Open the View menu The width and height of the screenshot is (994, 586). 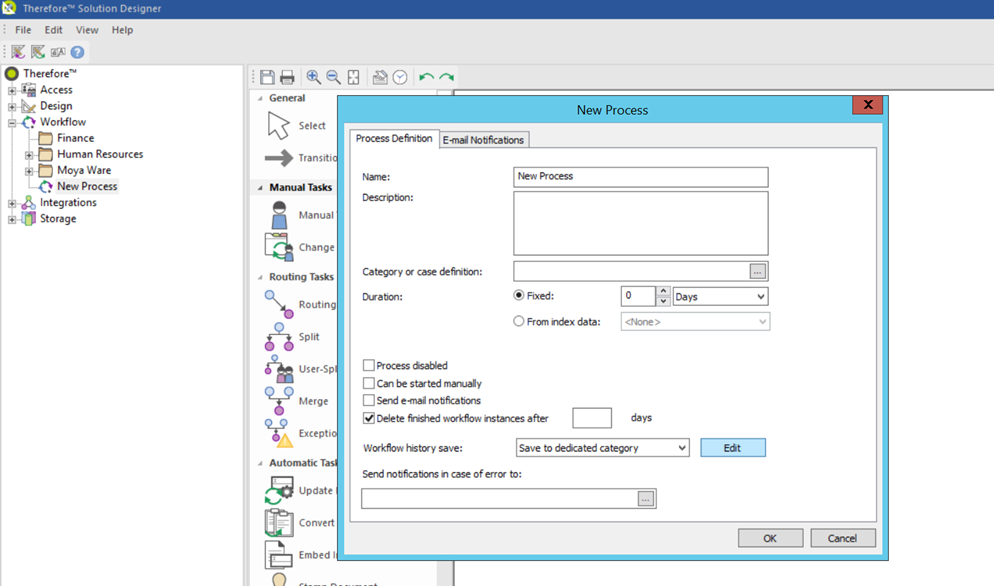coord(87,29)
